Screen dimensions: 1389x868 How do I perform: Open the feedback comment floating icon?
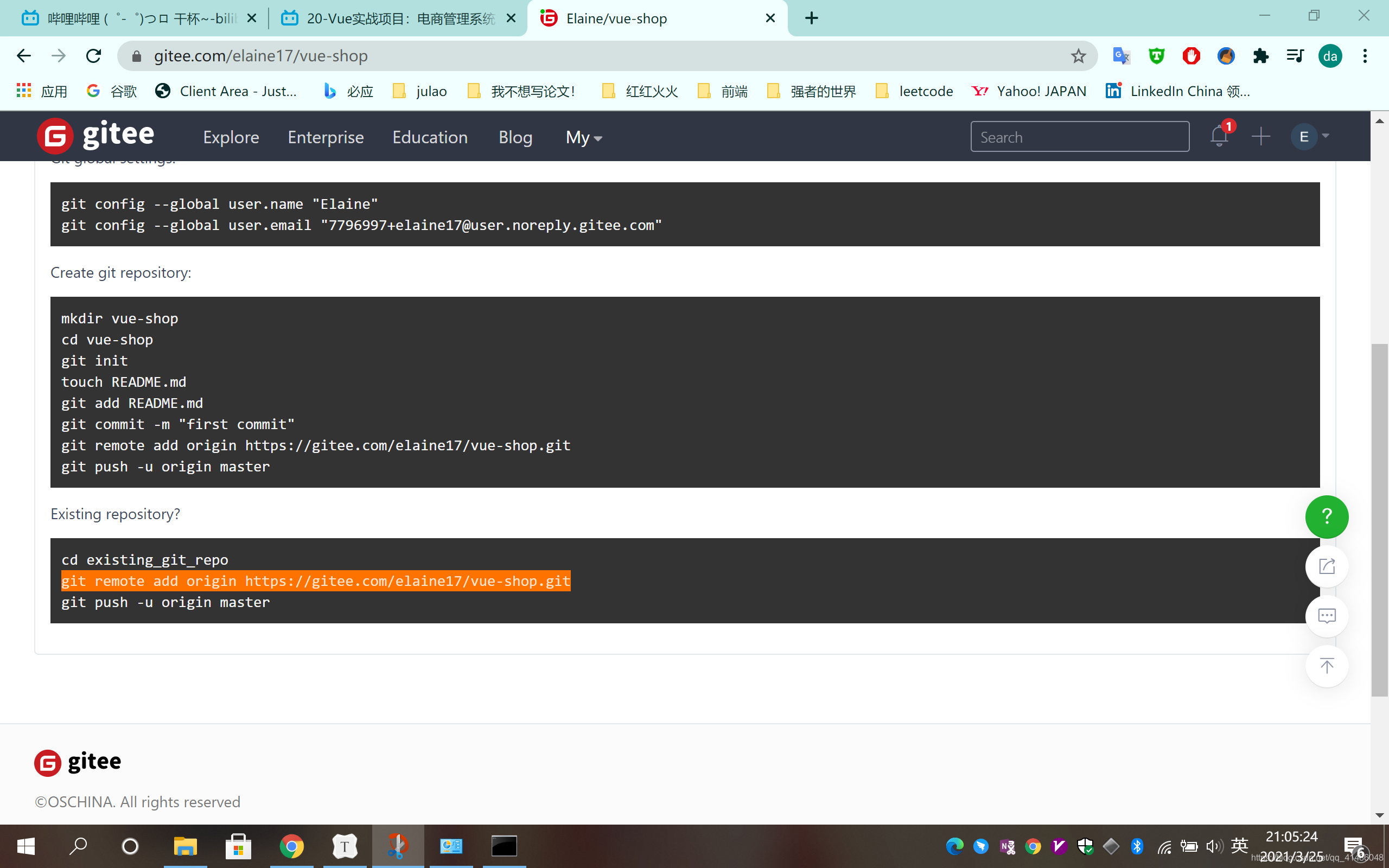(1327, 617)
